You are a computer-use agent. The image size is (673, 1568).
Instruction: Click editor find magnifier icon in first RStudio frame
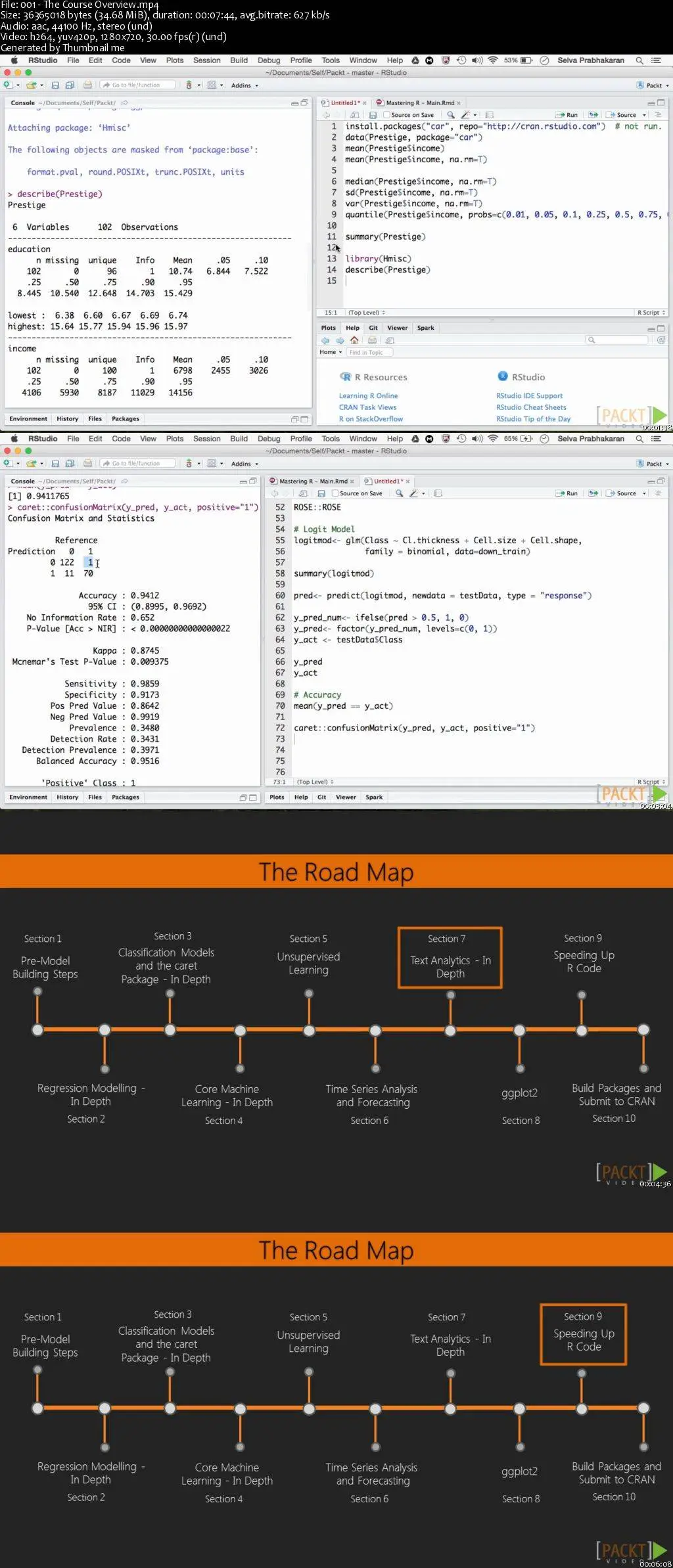click(x=451, y=114)
